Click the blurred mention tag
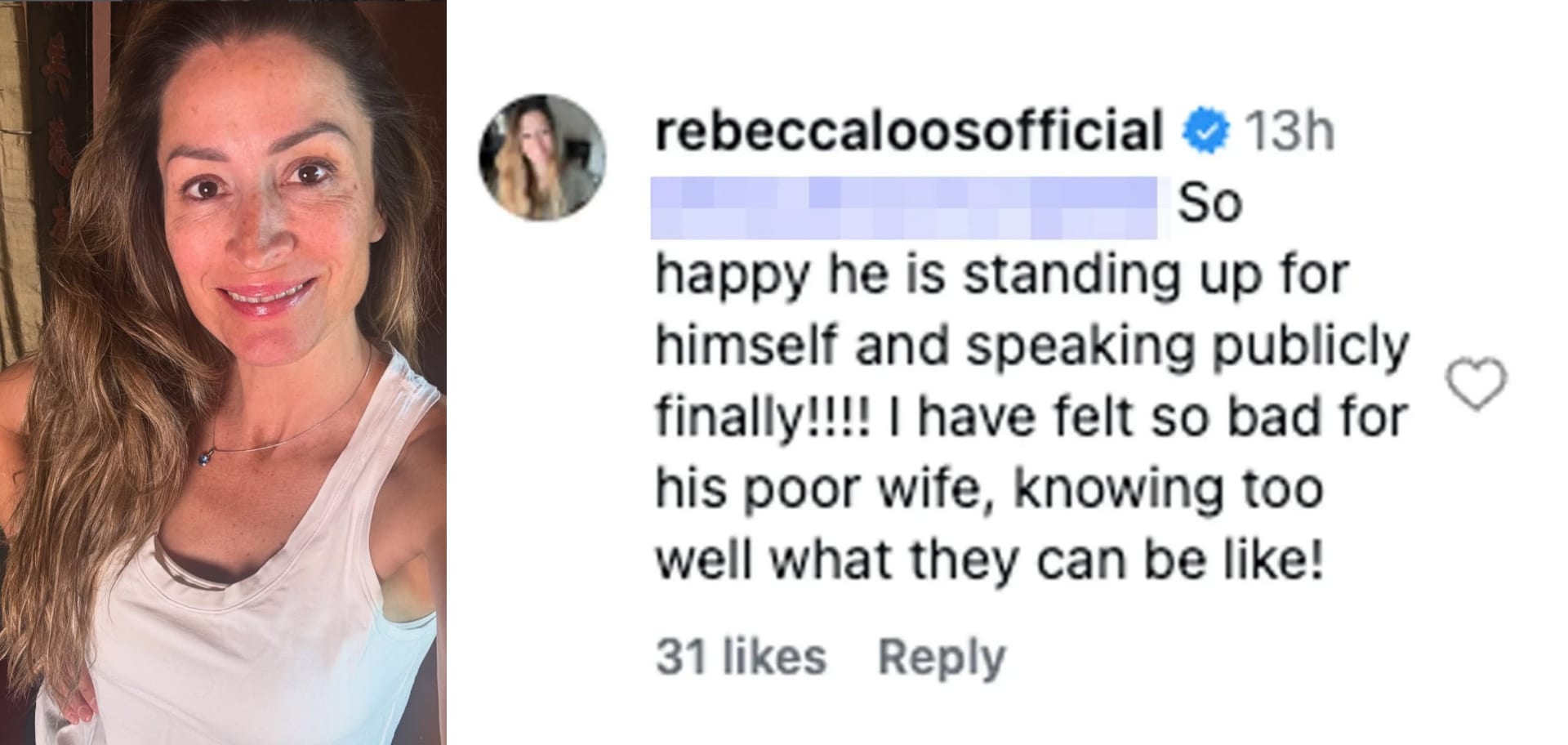Viewport: 1568px width, 745px height. (x=903, y=207)
